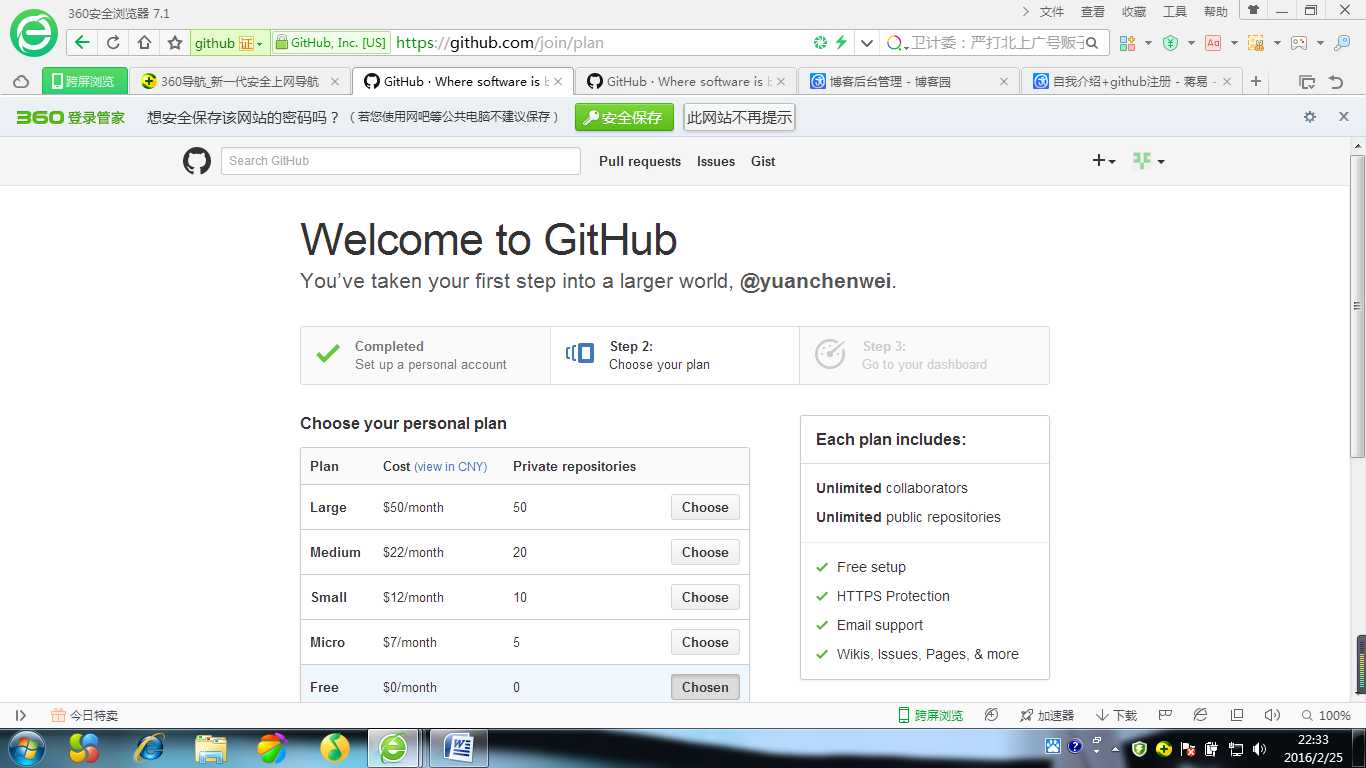The image size is (1366, 768).
Task: Toggle the sidebar expand icon in status bar
Action: pos(20,715)
